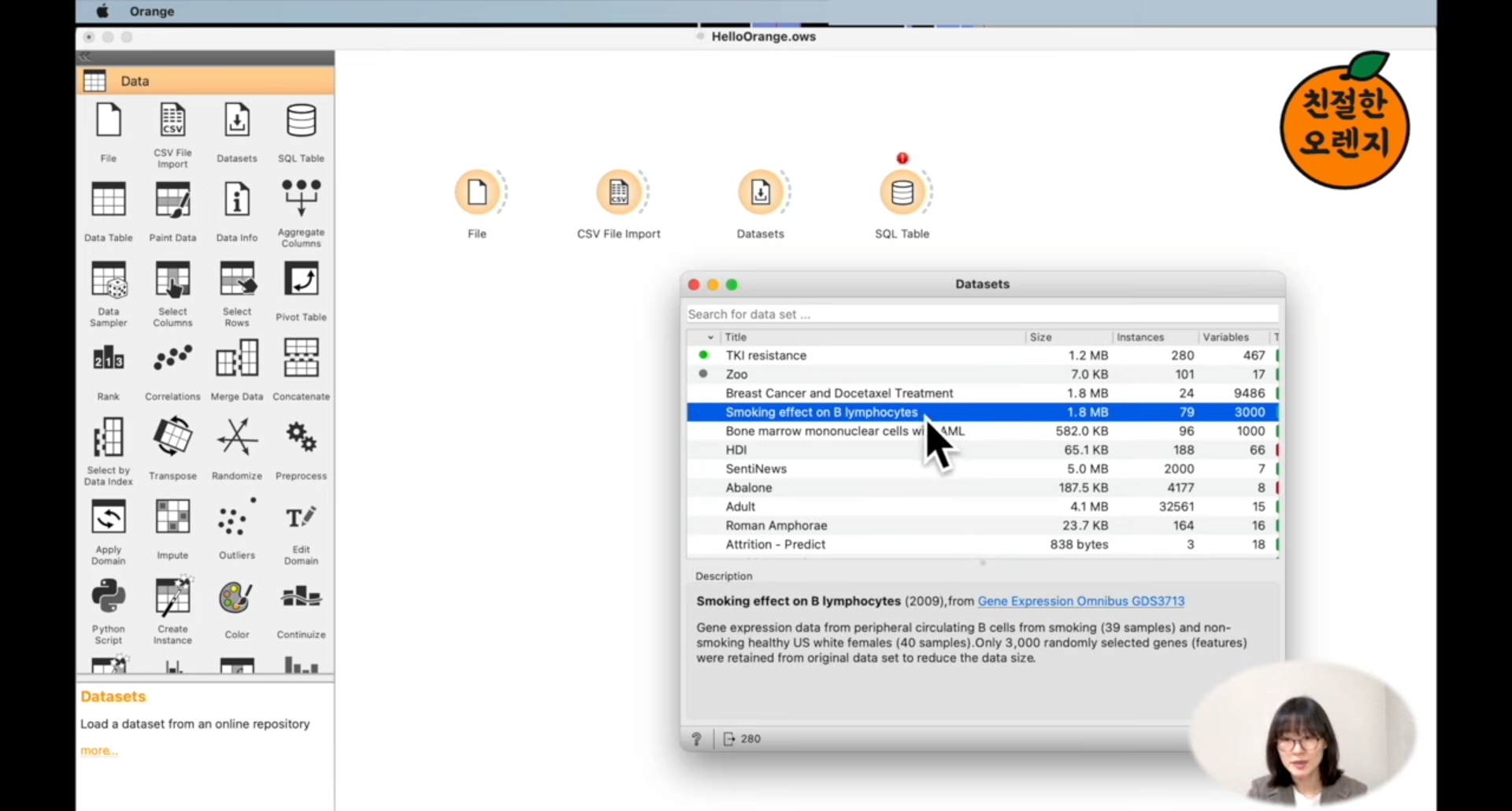Select the Roman Amphorae dataset row

tap(982, 525)
